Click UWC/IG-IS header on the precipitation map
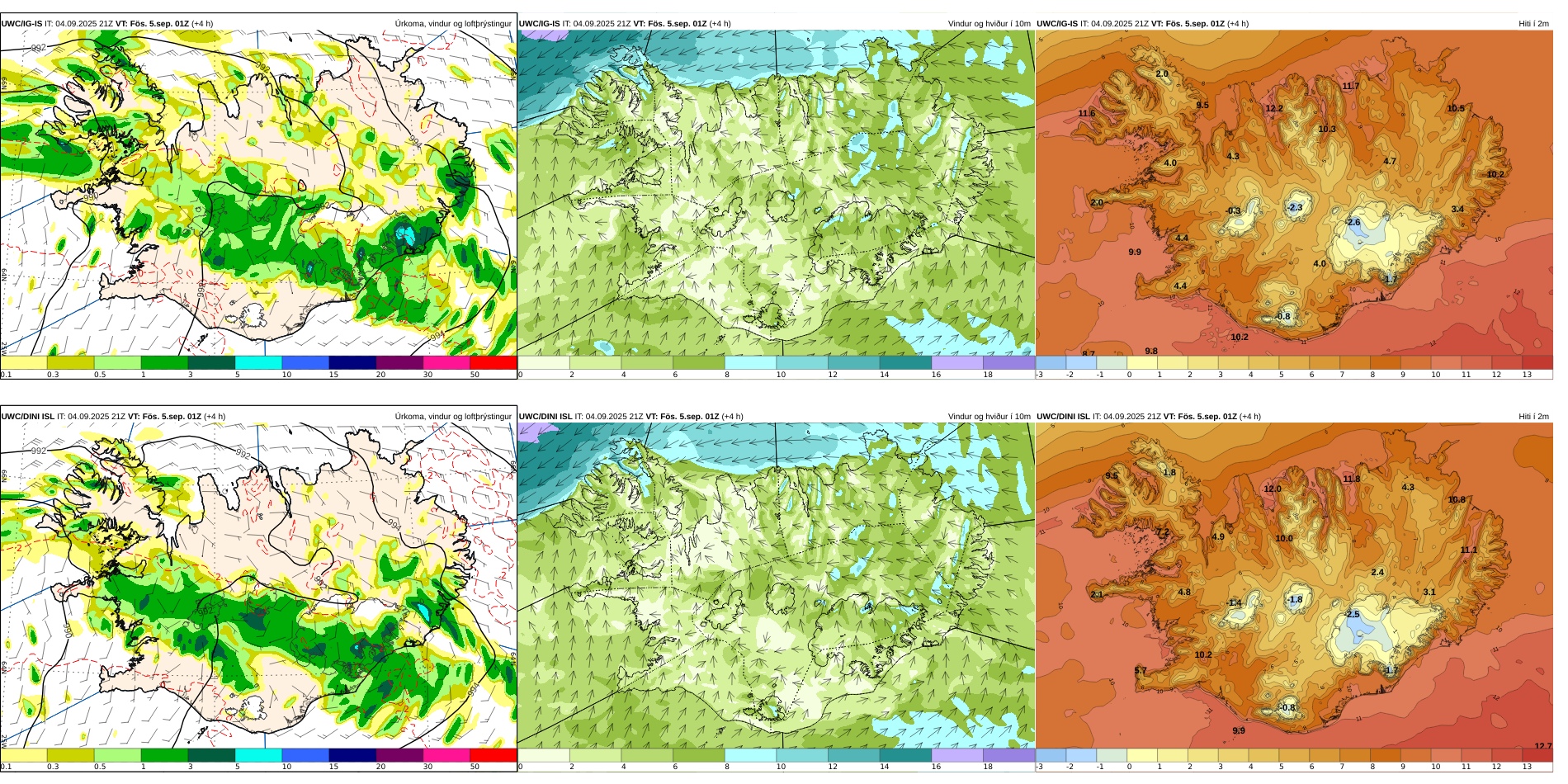 pyautogui.click(x=21, y=24)
